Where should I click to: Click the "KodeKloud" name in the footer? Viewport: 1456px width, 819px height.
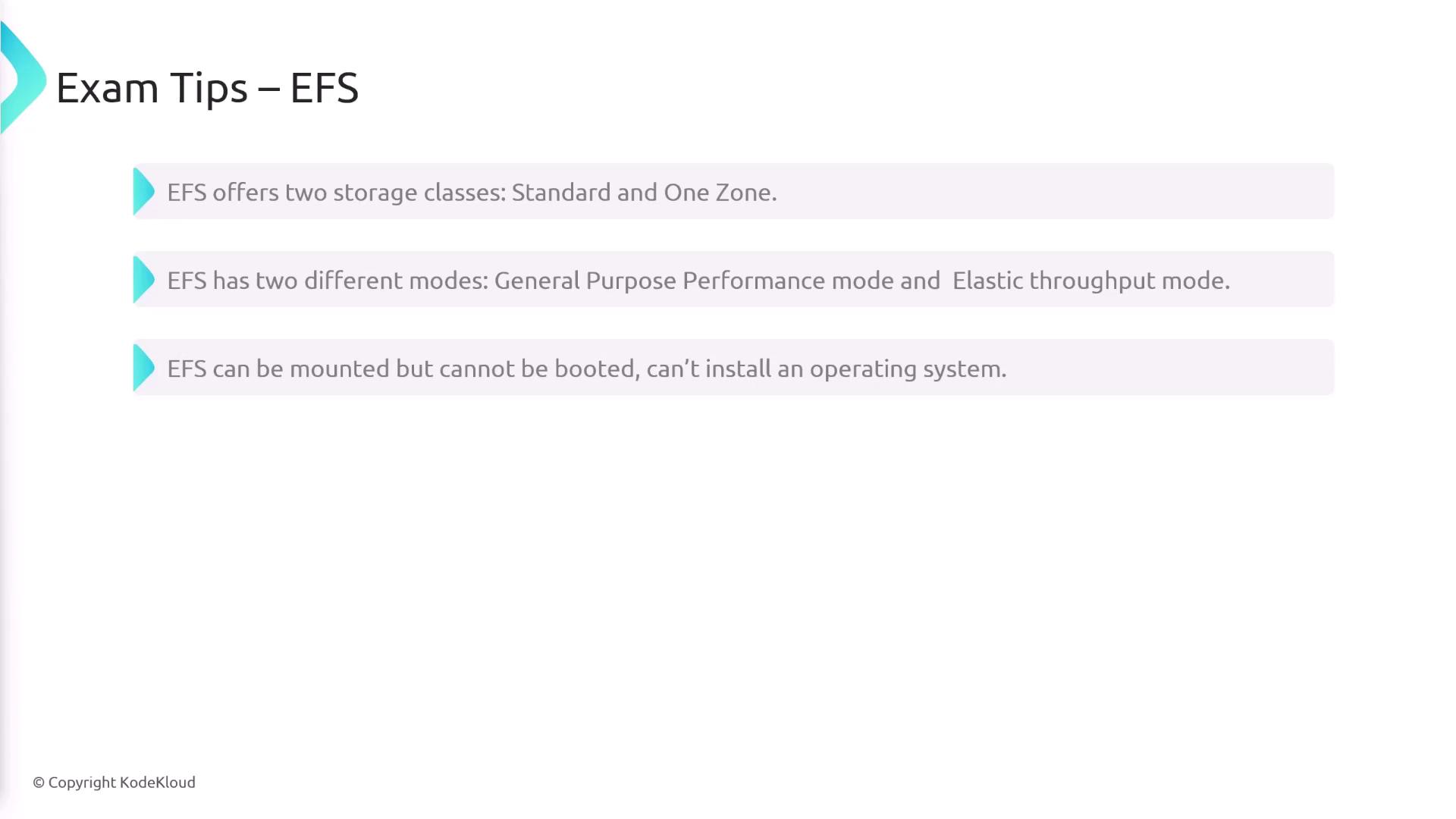(x=158, y=783)
